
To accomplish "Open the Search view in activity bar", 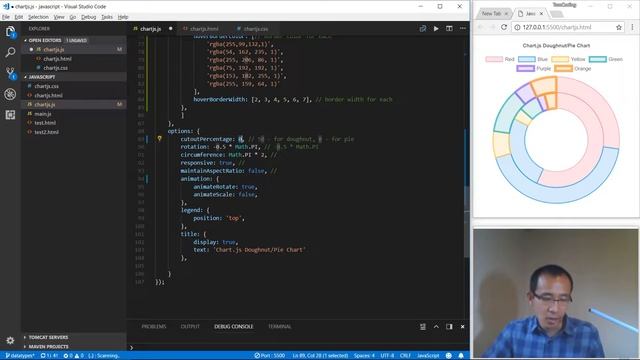I will click(10, 52).
